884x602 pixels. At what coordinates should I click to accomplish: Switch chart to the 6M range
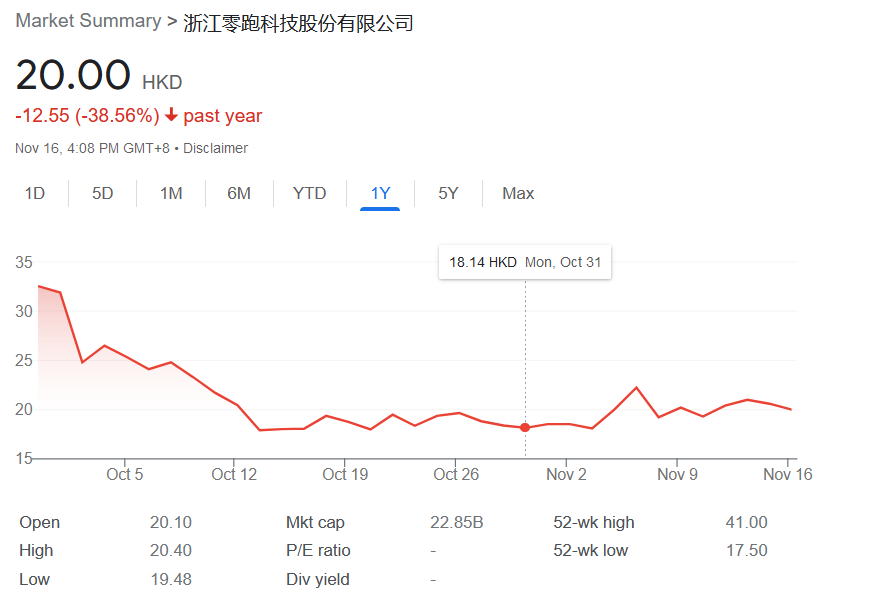pos(239,193)
